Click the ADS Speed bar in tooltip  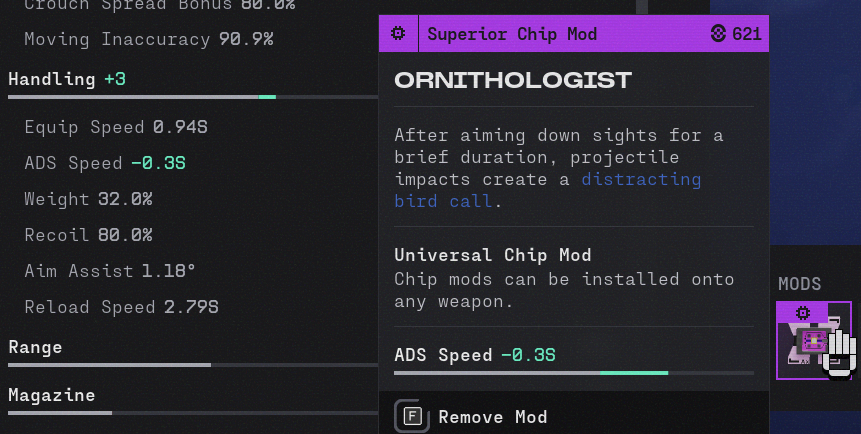(574, 373)
